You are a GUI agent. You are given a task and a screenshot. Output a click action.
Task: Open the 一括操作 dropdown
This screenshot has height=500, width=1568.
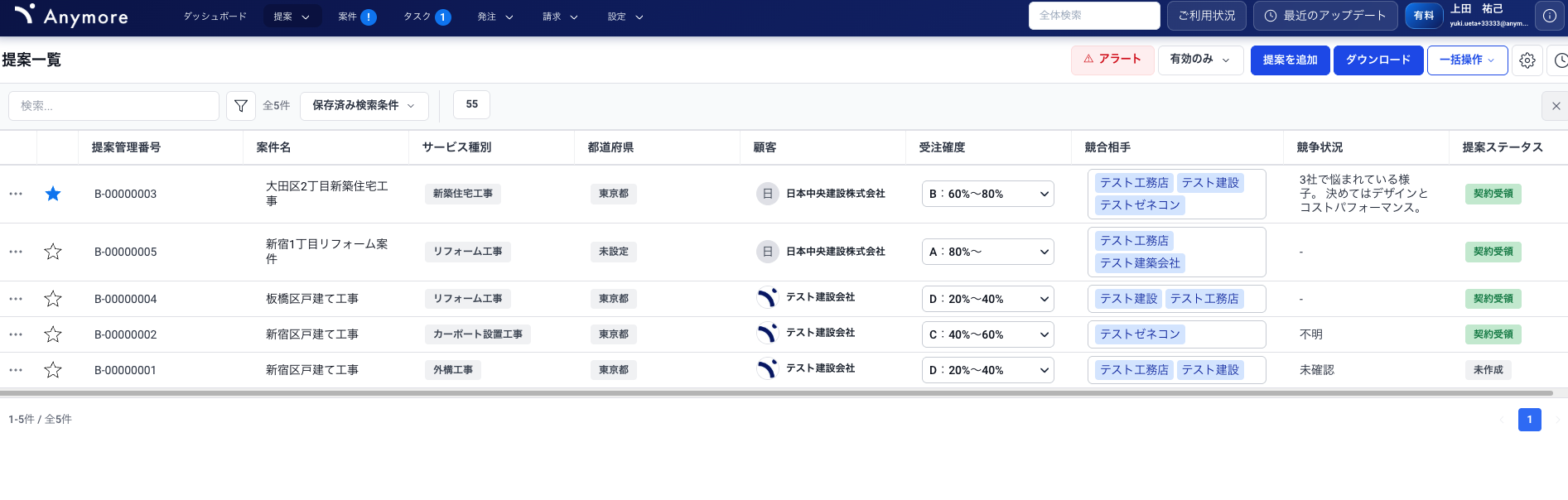point(1467,60)
